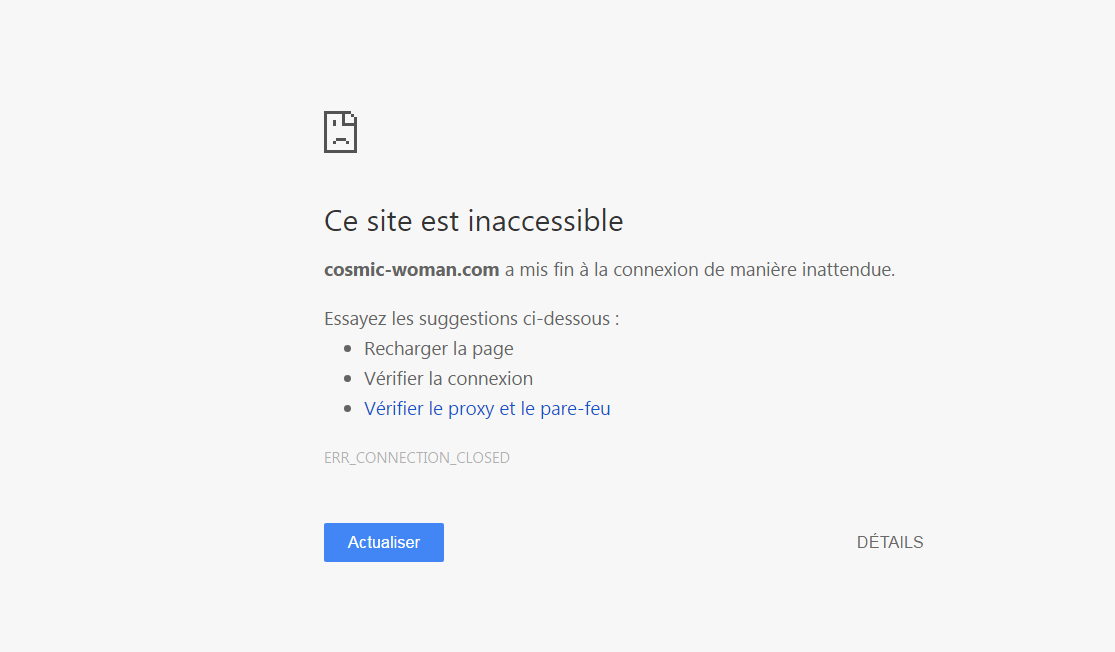Click the 'Ce site est inaccessible' heading
Screen dimensions: 1115x652
pos(474,221)
